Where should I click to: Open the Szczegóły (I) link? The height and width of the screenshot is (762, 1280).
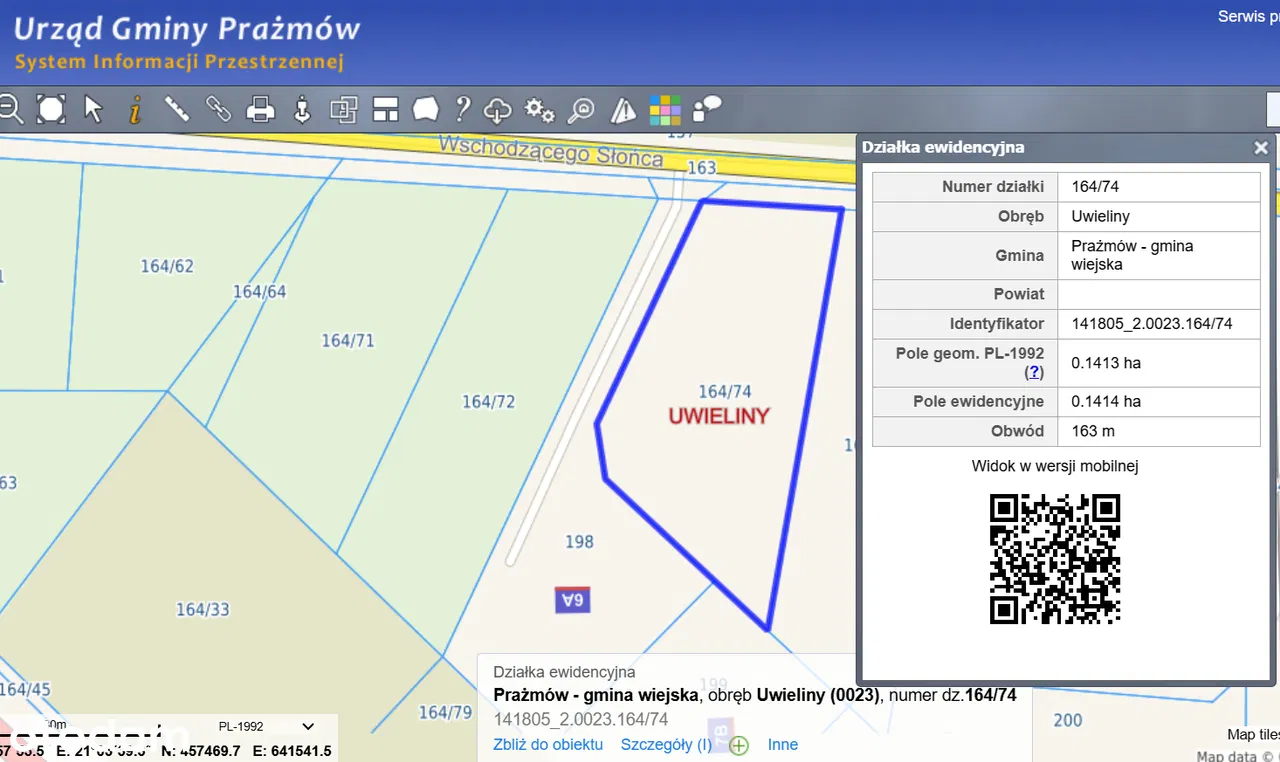point(666,744)
